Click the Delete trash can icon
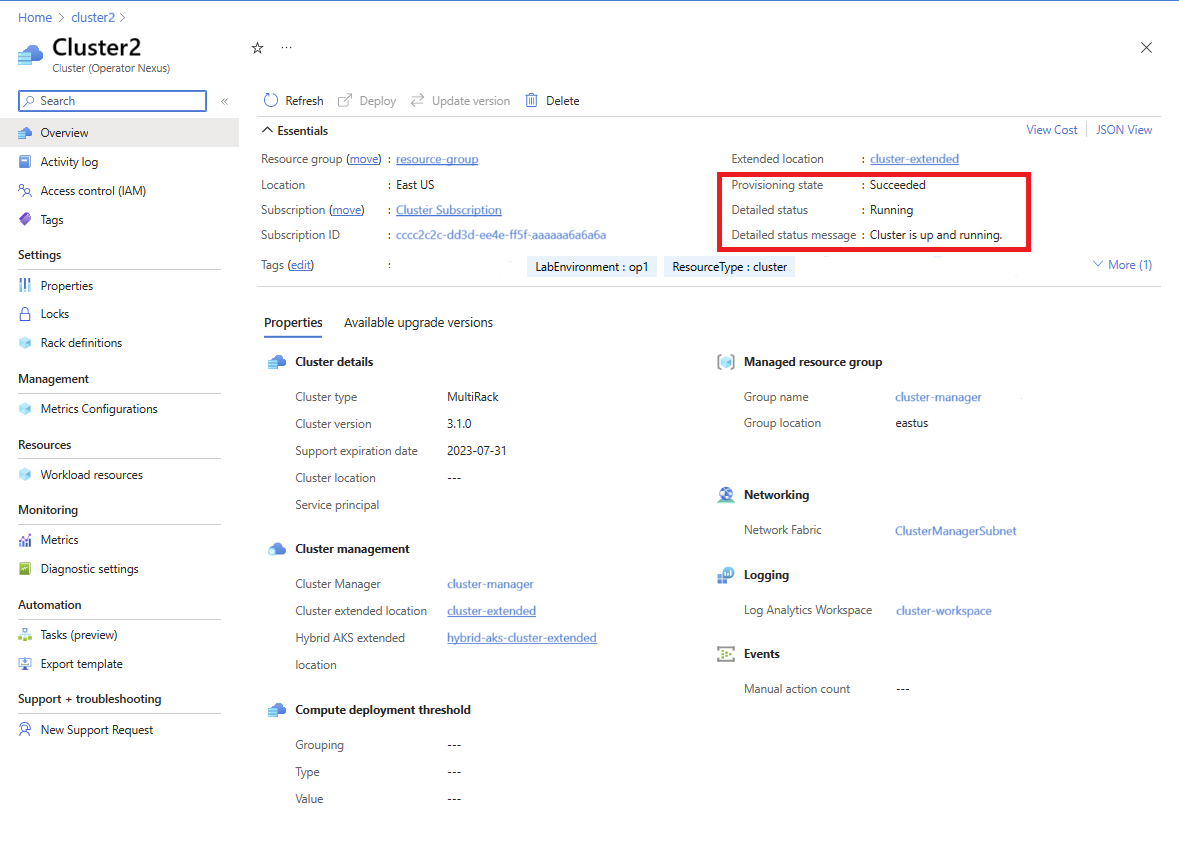 532,101
